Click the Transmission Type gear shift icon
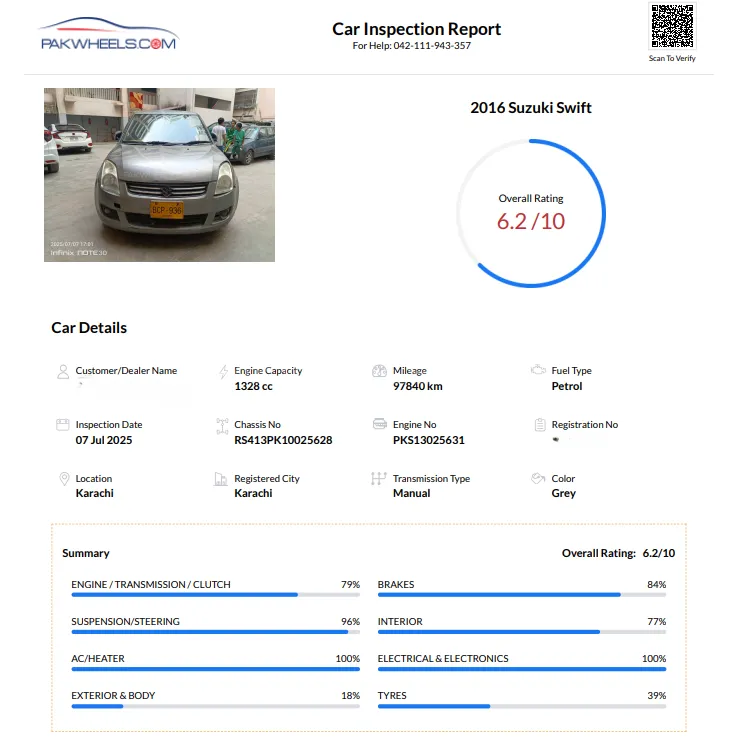This screenshot has height=747, width=735. coord(379,478)
